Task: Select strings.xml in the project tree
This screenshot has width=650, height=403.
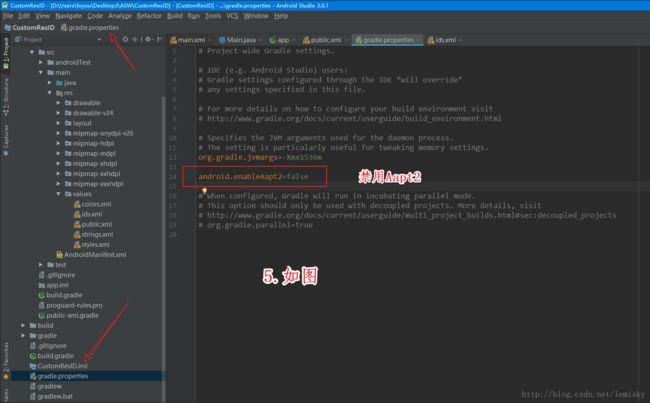Action: [x=93, y=235]
